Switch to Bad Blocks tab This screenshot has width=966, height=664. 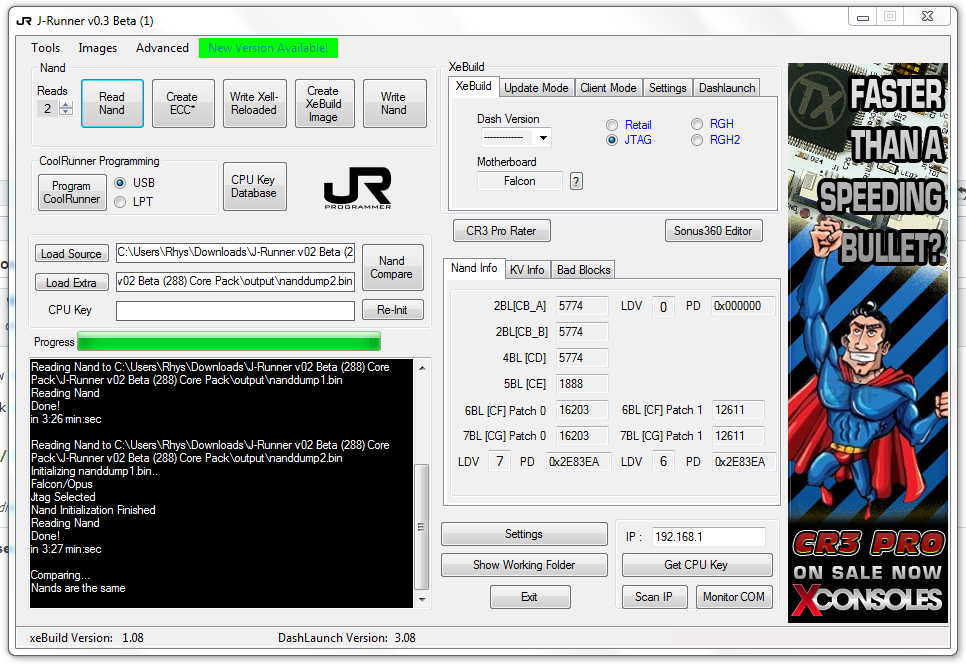click(583, 270)
